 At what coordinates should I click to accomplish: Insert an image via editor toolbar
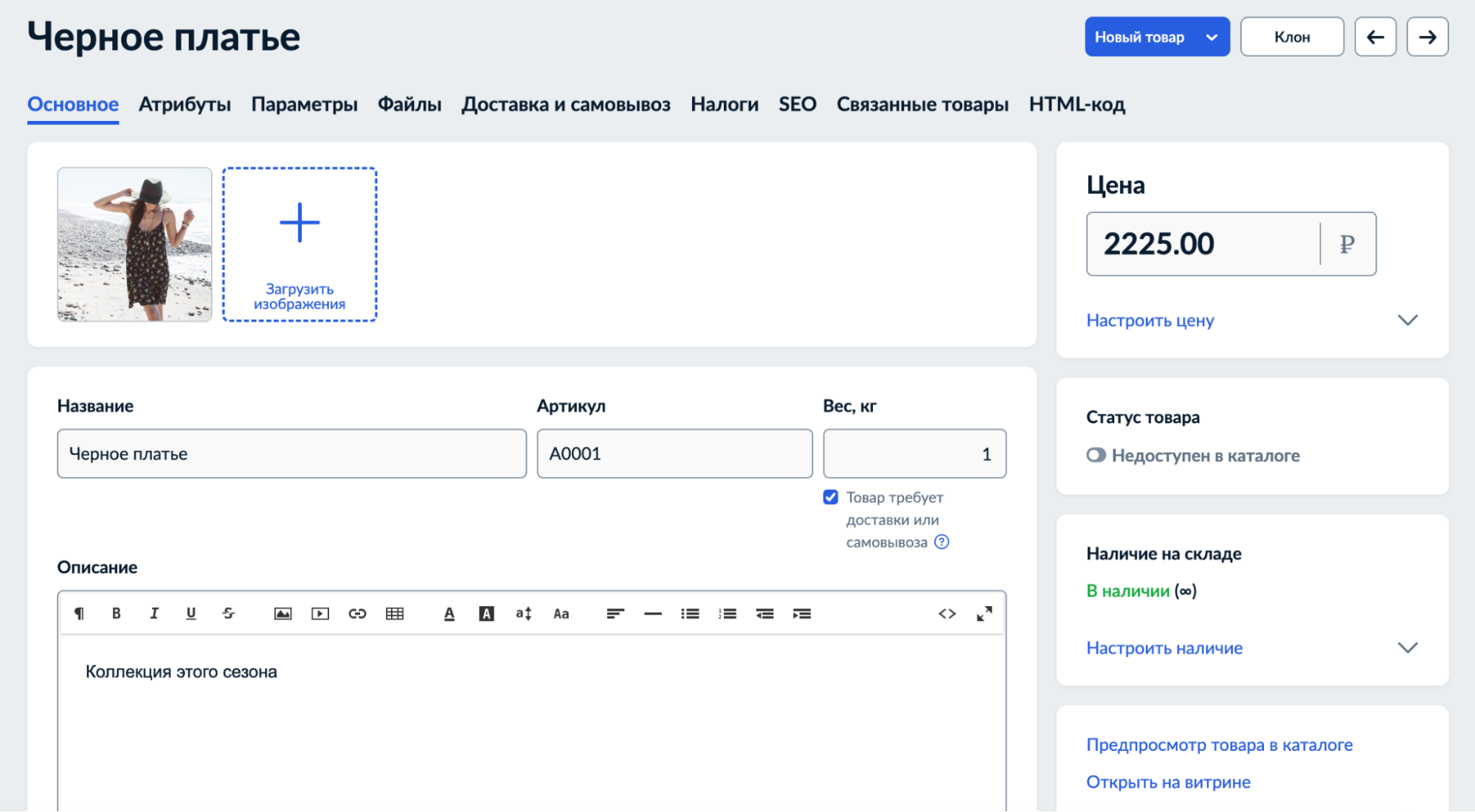283,614
